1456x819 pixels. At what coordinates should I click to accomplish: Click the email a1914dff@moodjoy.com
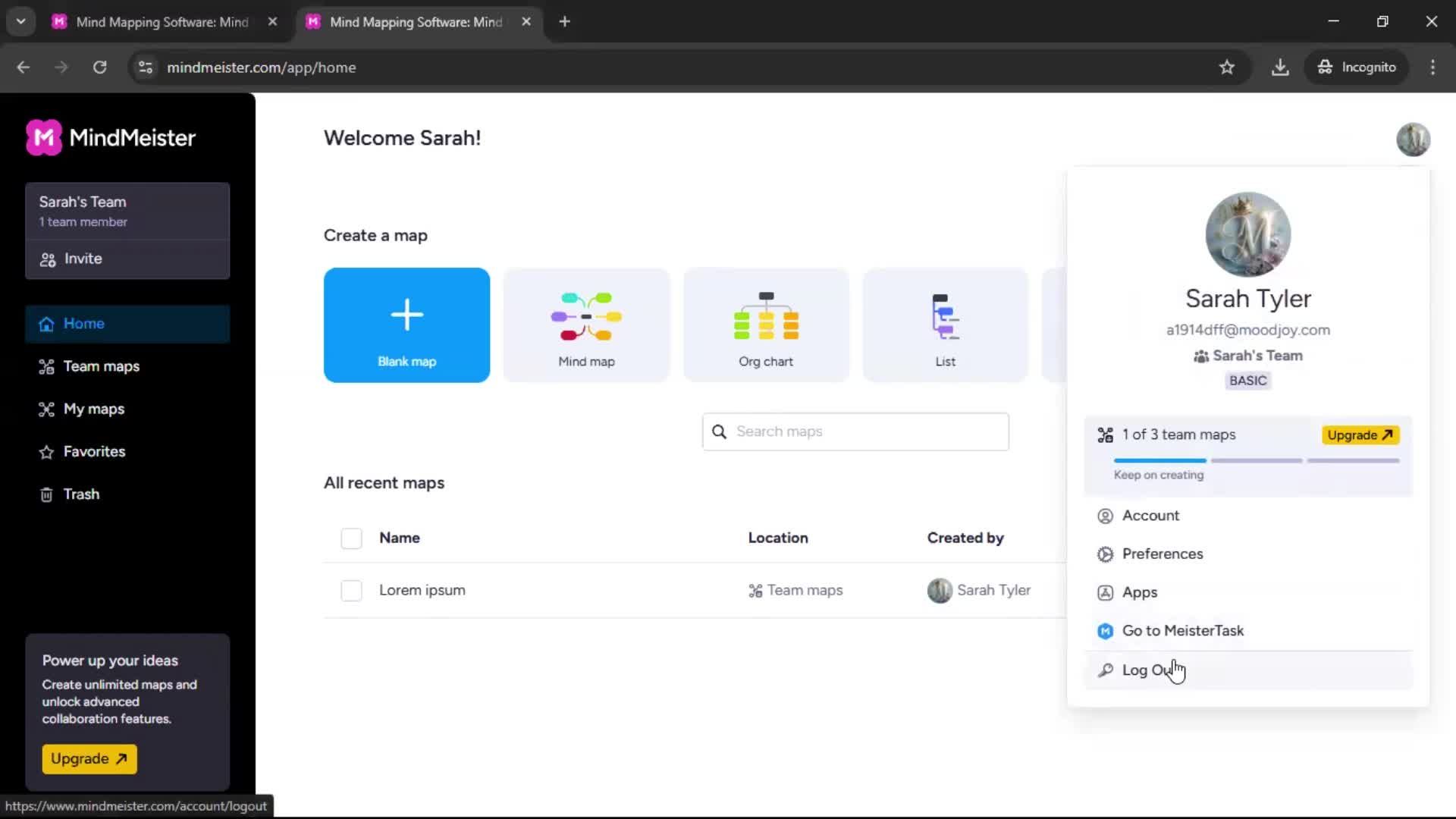point(1247,330)
